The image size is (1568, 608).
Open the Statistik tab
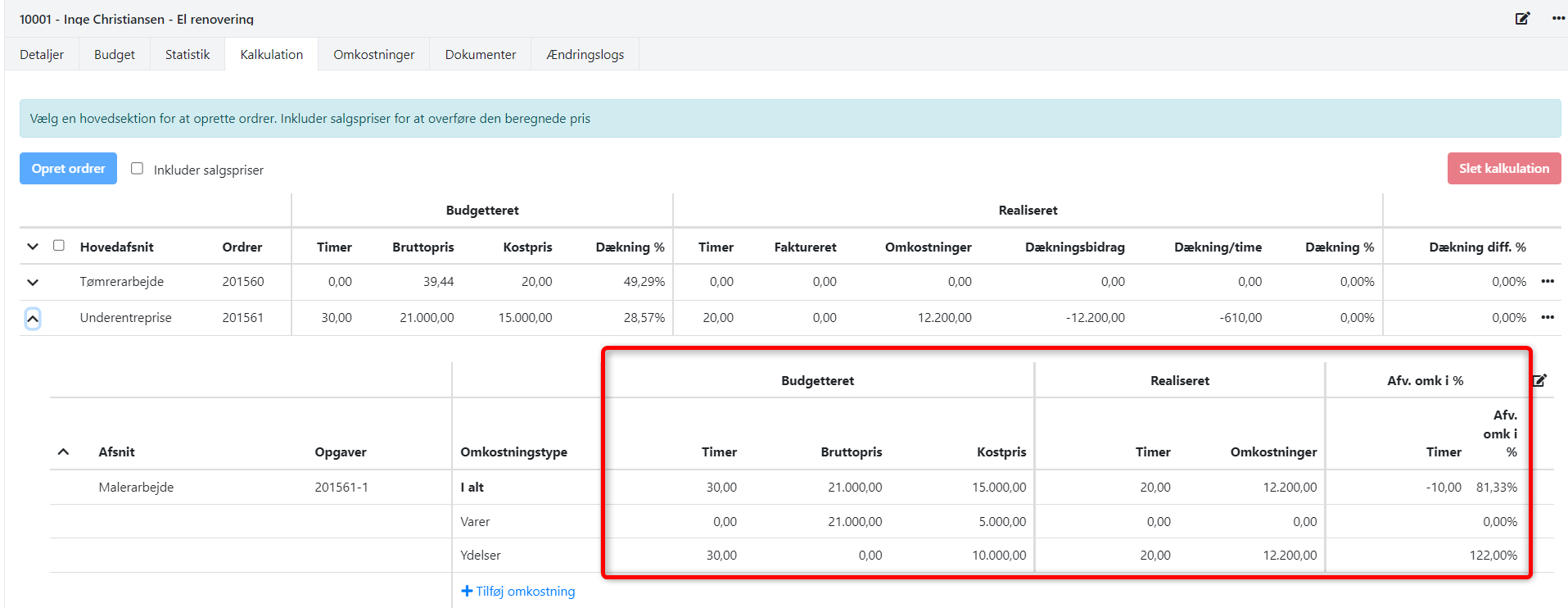(188, 55)
